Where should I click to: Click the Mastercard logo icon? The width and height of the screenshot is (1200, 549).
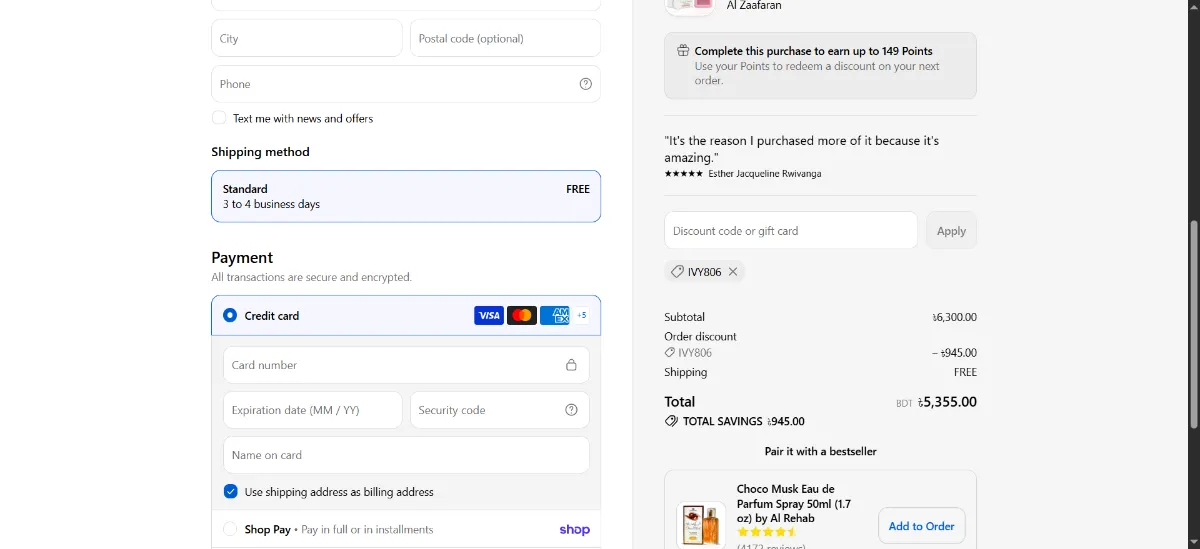click(522, 316)
